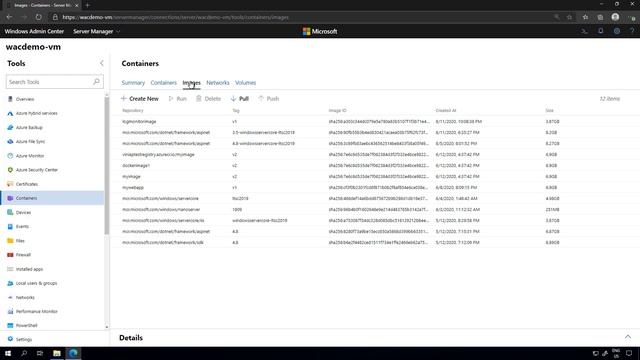
Task: Add this page to browser favorites
Action: coord(569,17)
